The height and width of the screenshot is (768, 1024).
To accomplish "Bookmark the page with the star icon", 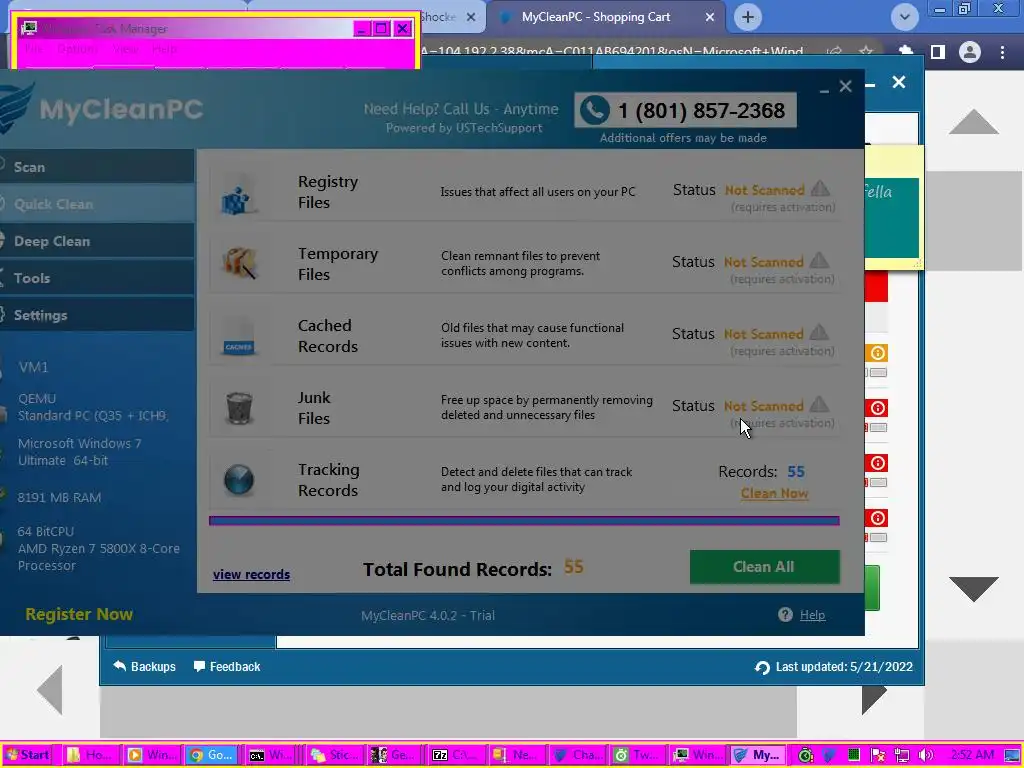I will tap(866, 52).
